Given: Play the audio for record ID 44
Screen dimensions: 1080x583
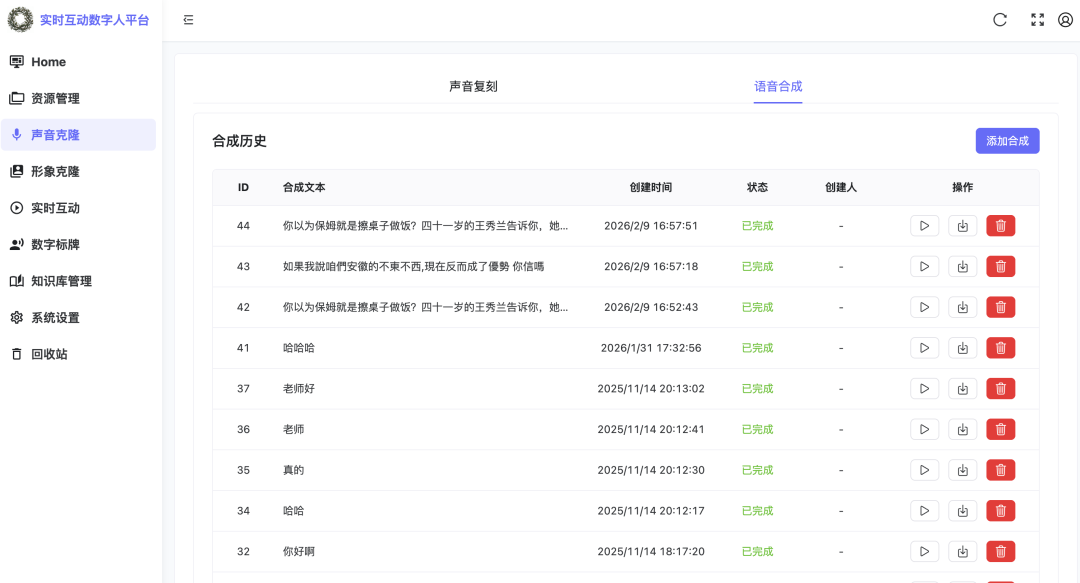Looking at the screenshot, I should tap(924, 225).
